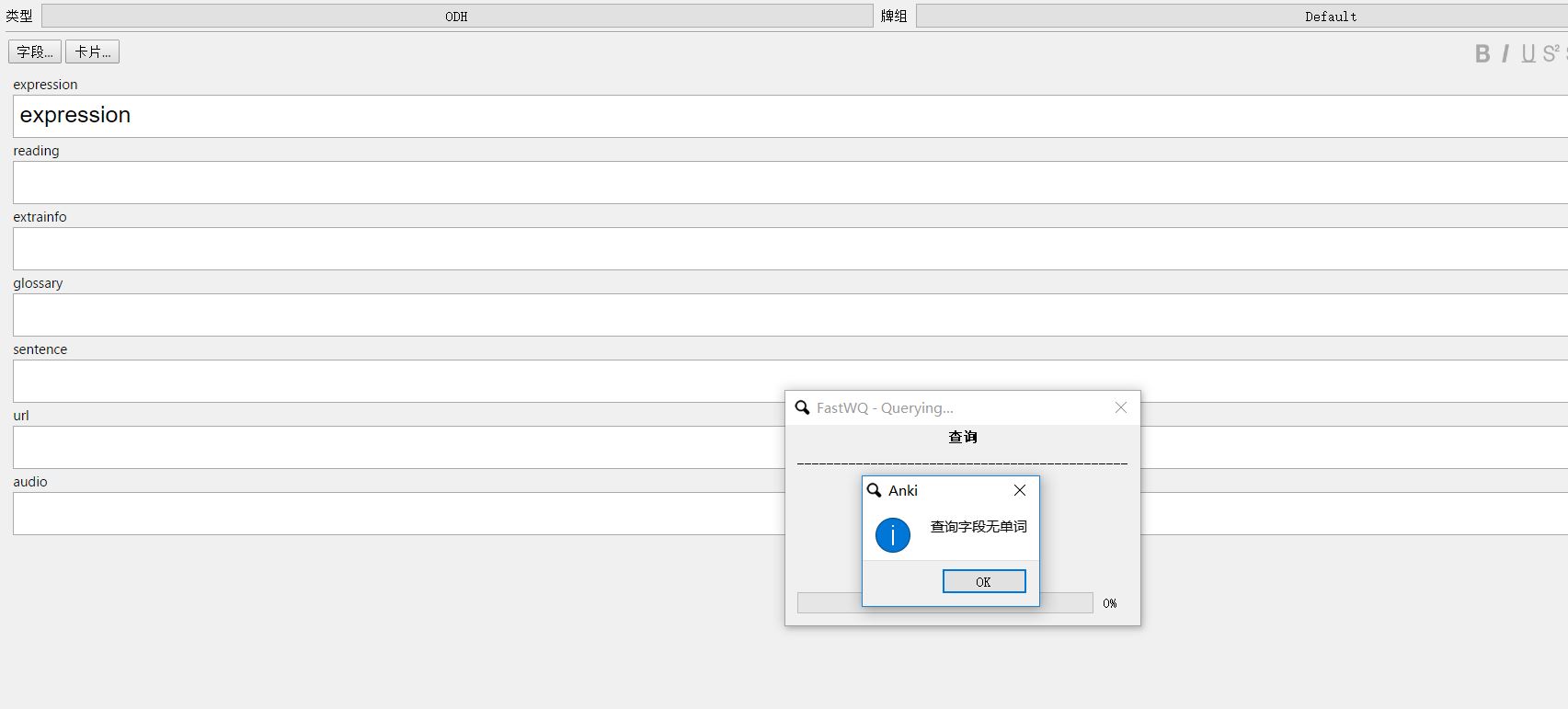Open the 字段... fields button
The width and height of the screenshot is (1568, 709).
pos(35,51)
